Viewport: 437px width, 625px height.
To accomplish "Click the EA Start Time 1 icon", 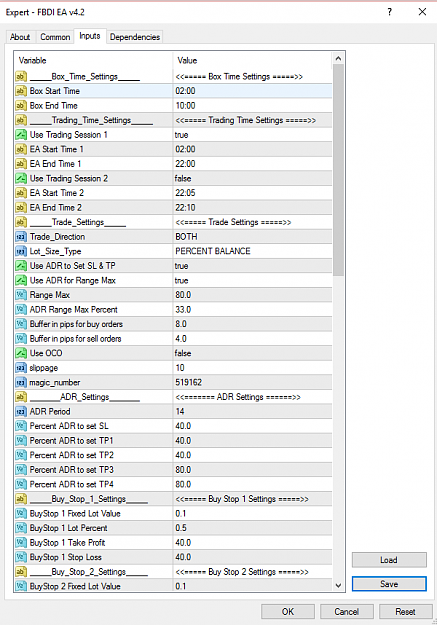I will (x=21, y=149).
